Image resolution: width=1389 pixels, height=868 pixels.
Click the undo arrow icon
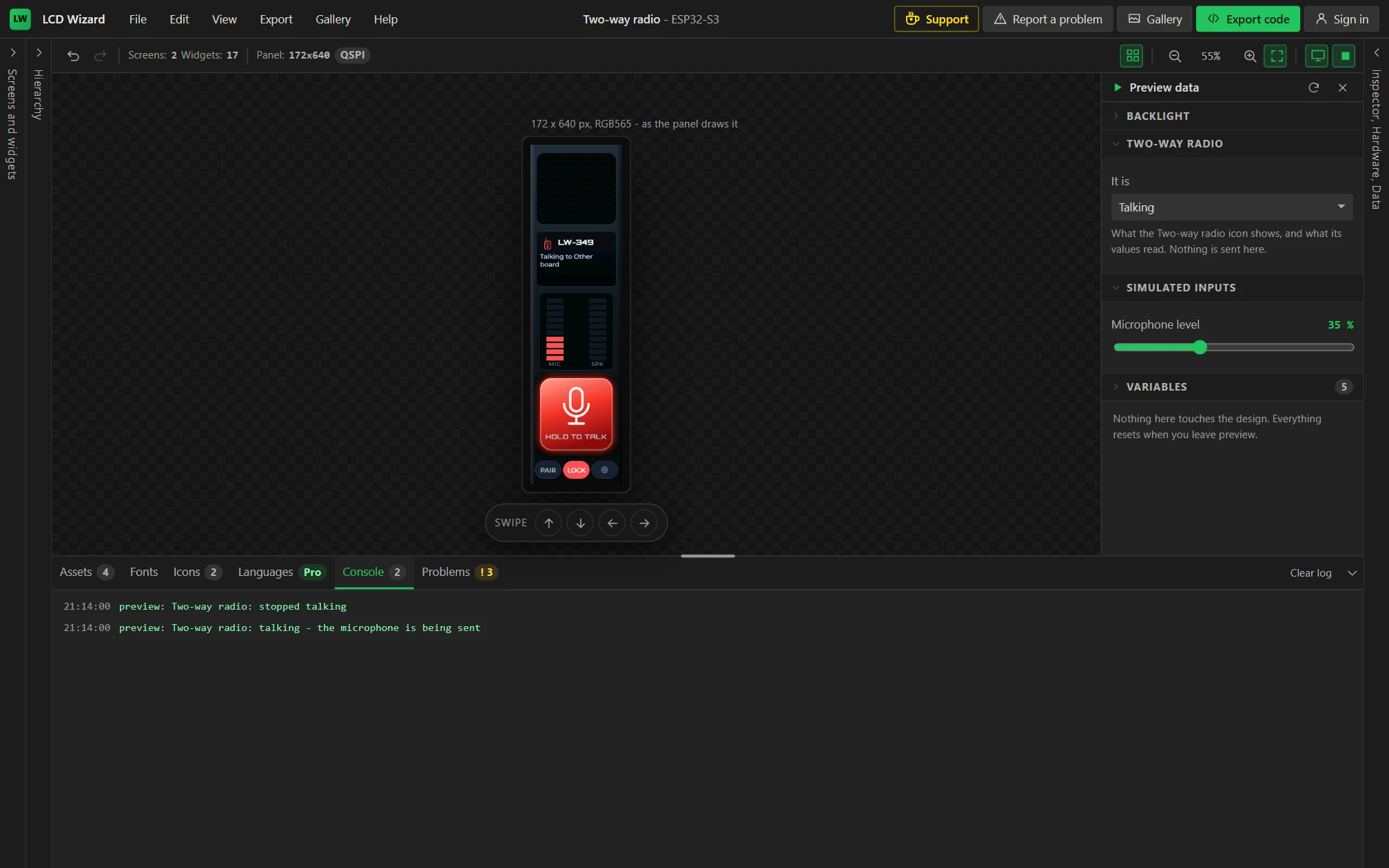click(x=73, y=56)
